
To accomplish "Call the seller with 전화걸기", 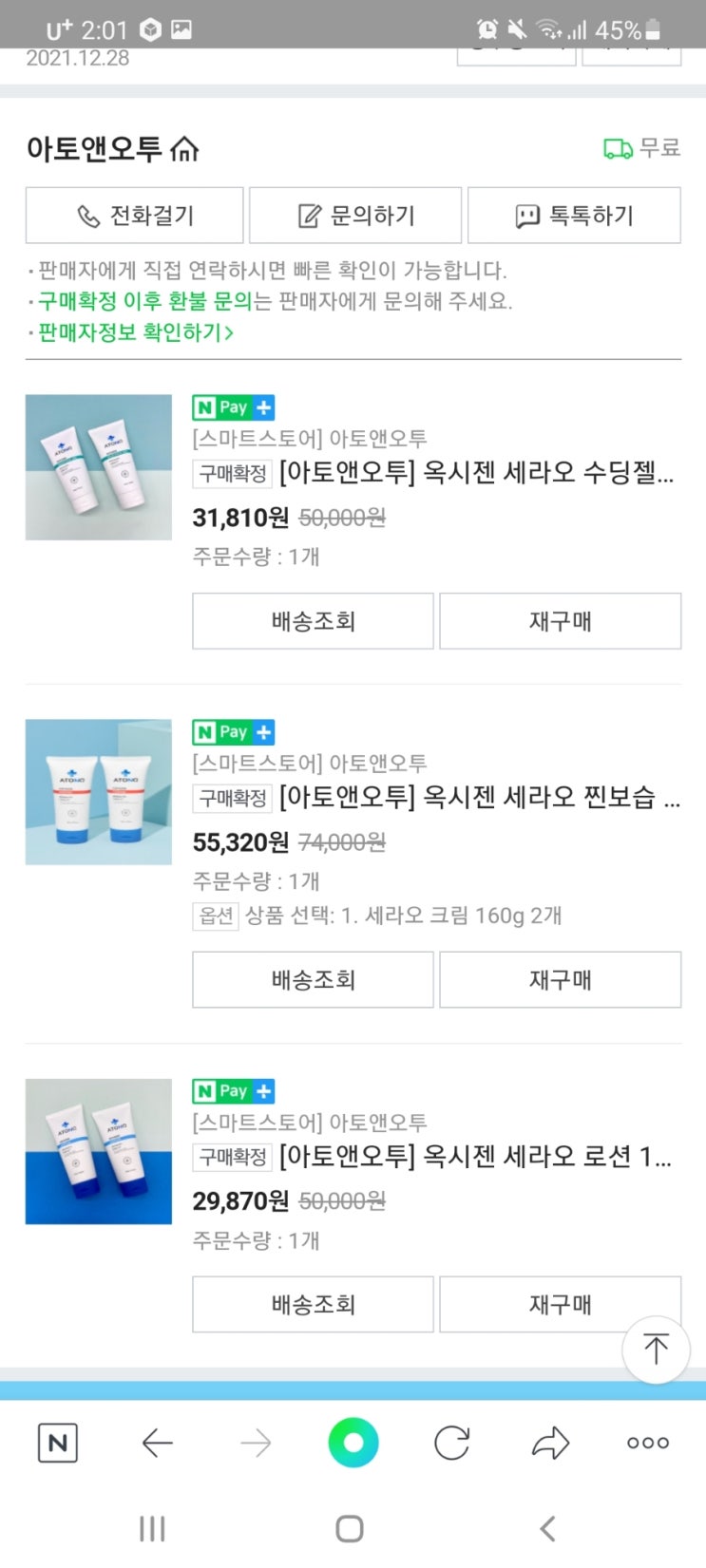I will pos(135,216).
